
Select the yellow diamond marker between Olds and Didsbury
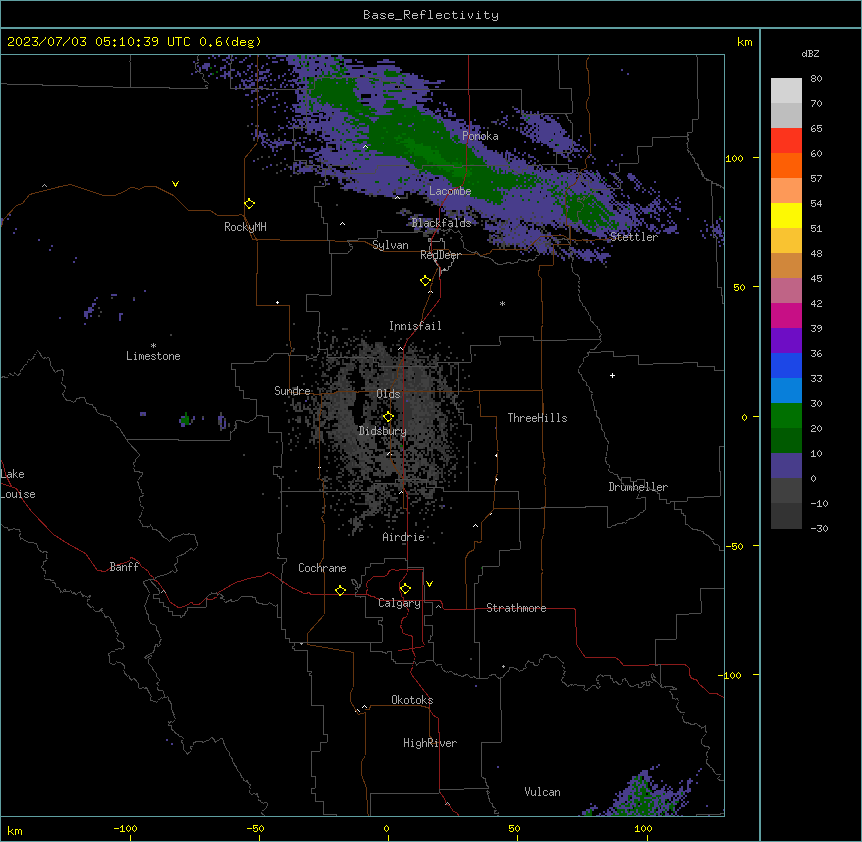point(388,416)
